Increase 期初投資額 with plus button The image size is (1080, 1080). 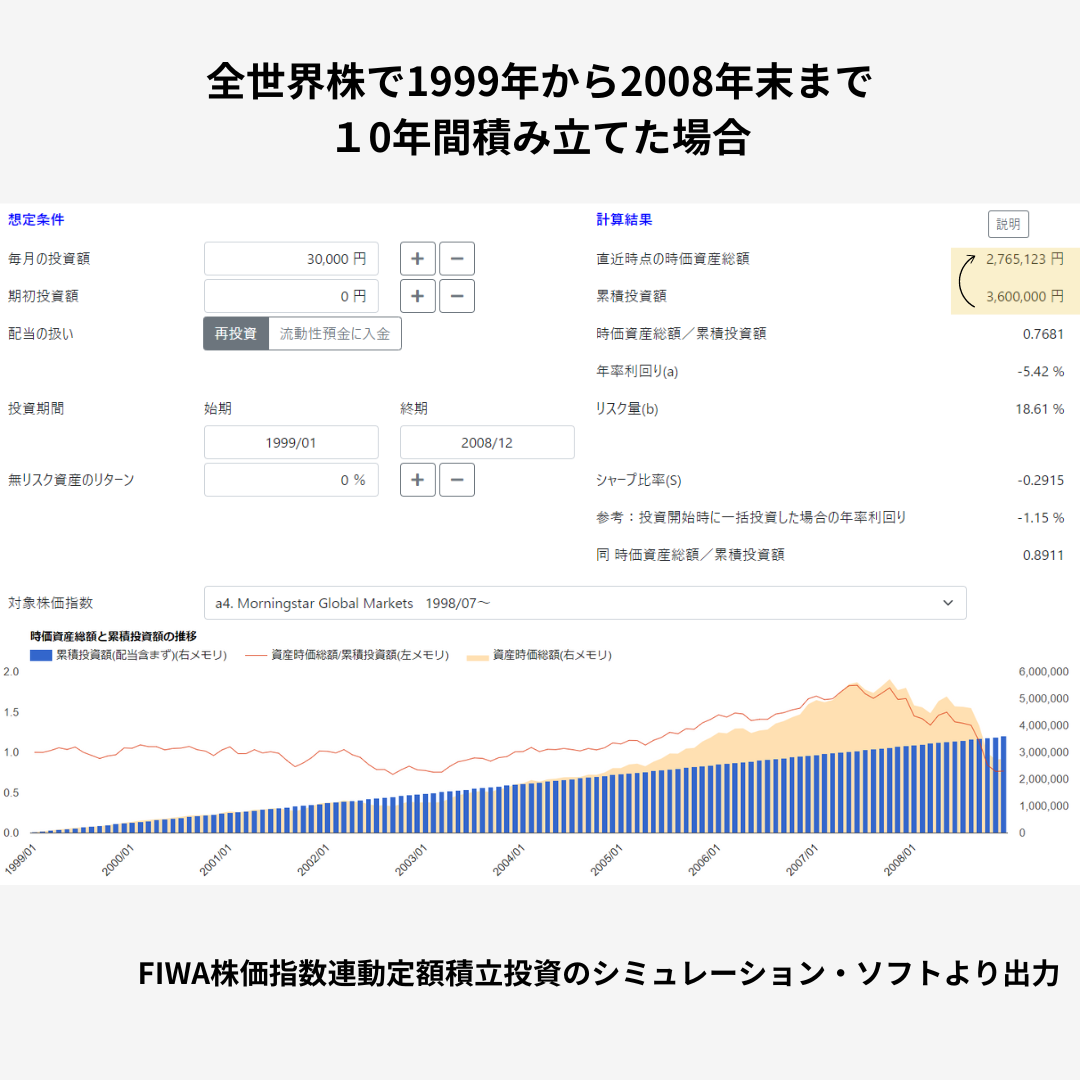click(x=417, y=296)
